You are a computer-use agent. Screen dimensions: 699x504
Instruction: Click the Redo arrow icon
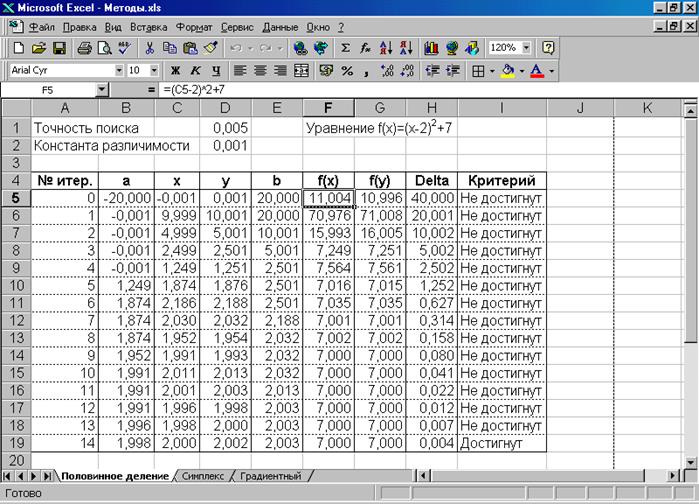click(266, 48)
